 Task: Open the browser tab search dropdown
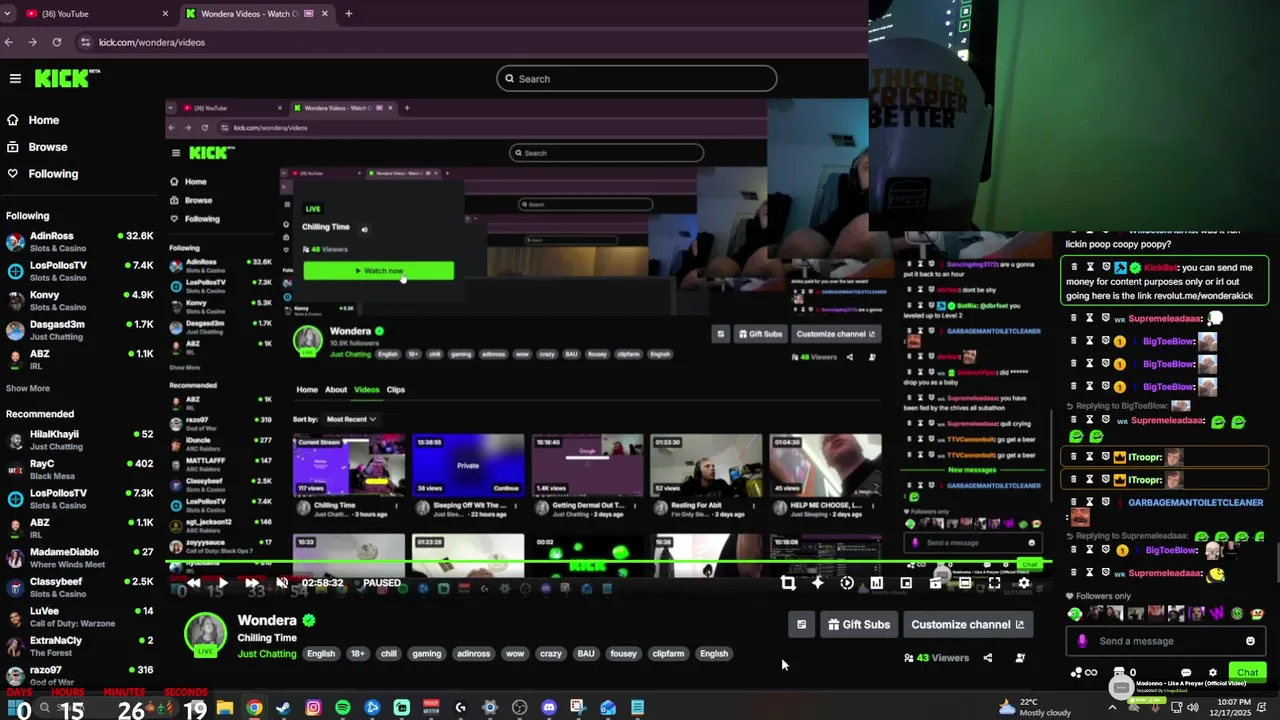(8, 14)
